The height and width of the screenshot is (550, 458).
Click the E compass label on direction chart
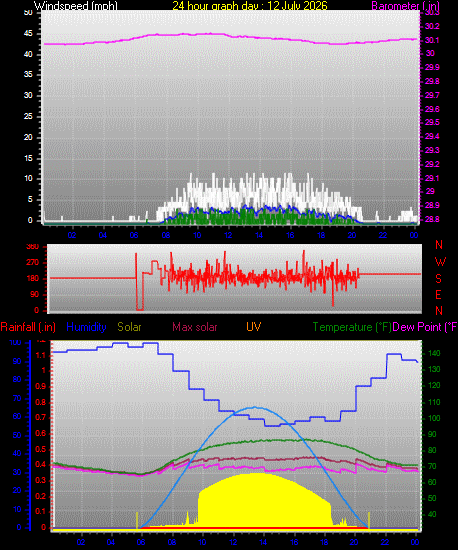click(438, 295)
